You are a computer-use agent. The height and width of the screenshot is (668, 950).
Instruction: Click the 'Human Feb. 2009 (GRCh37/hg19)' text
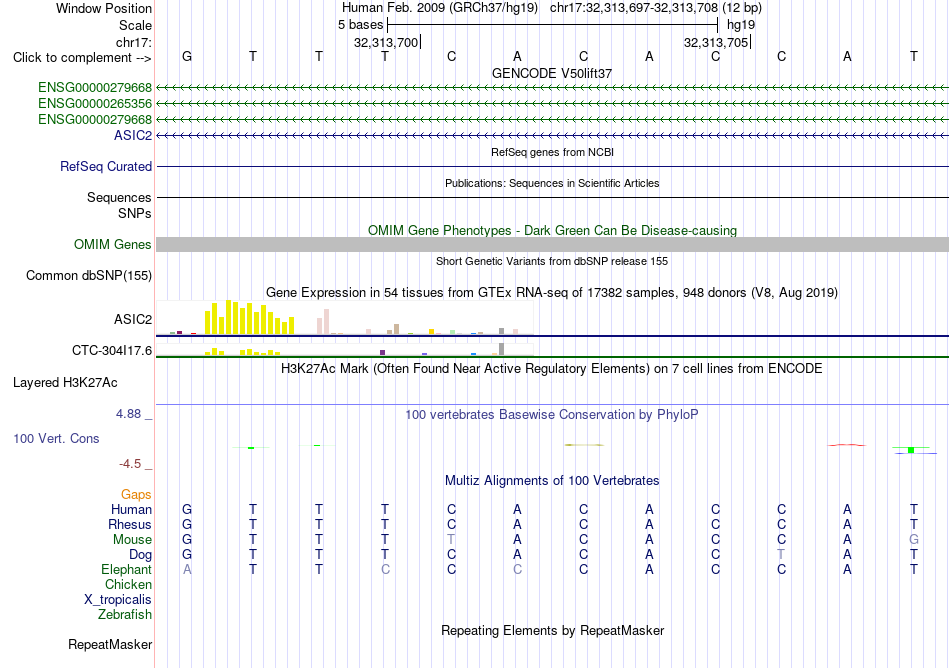click(x=440, y=8)
